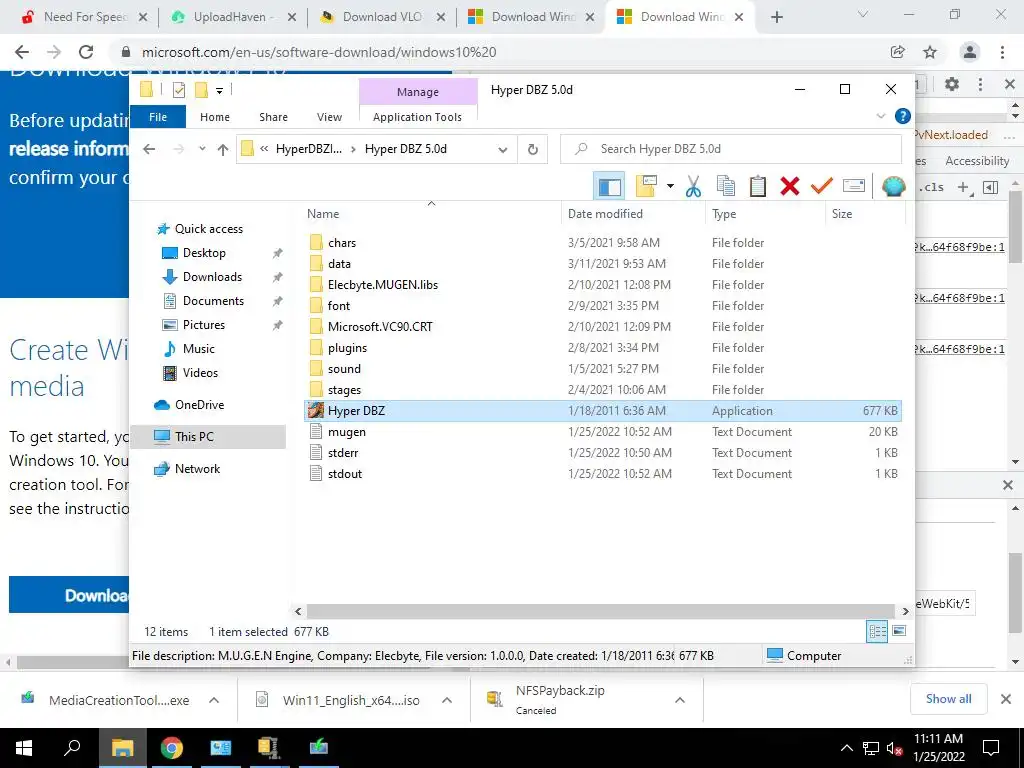Switch to details view layout icon

tap(877, 631)
